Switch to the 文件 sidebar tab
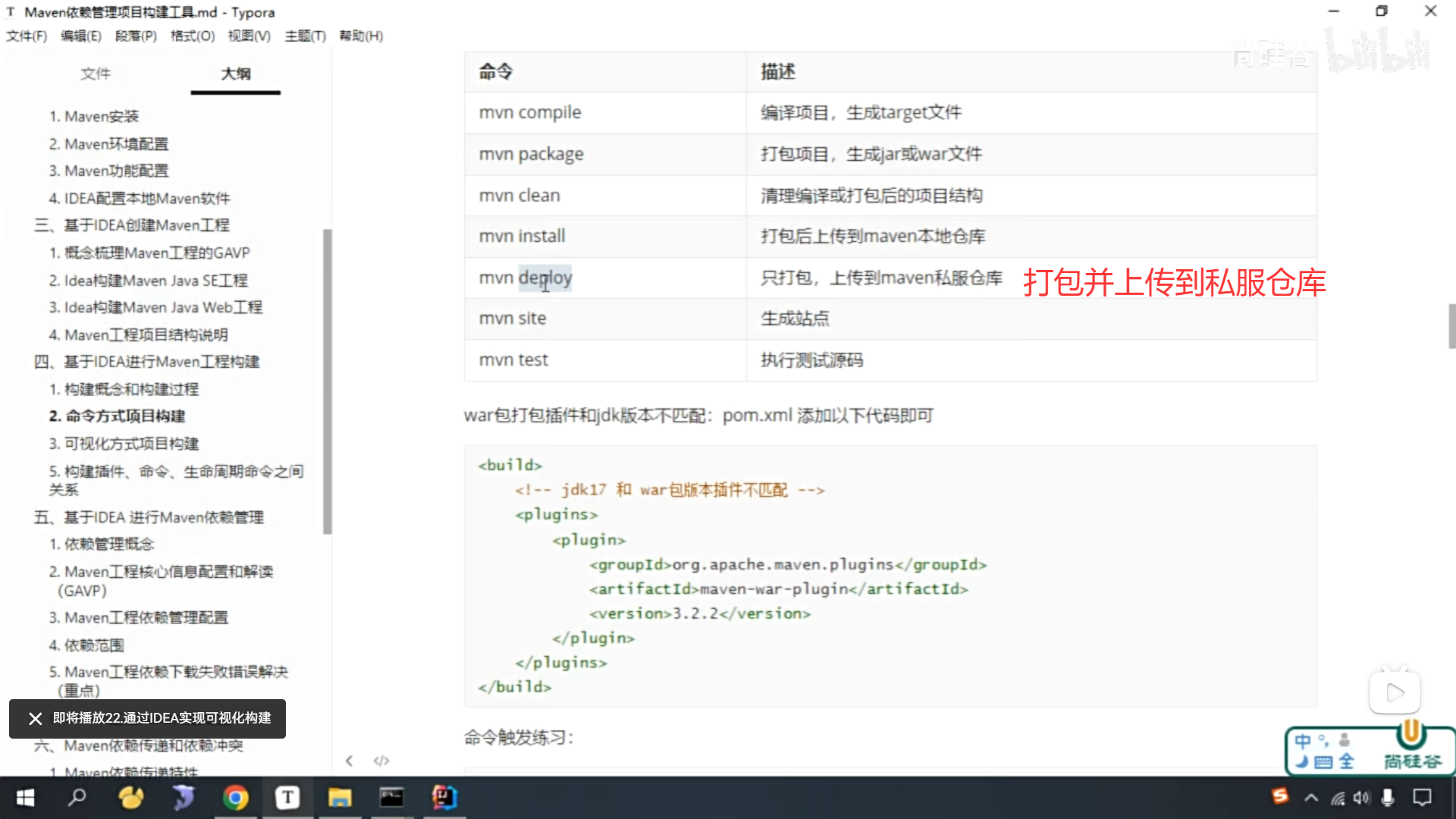This screenshot has height=819, width=1456. point(96,74)
